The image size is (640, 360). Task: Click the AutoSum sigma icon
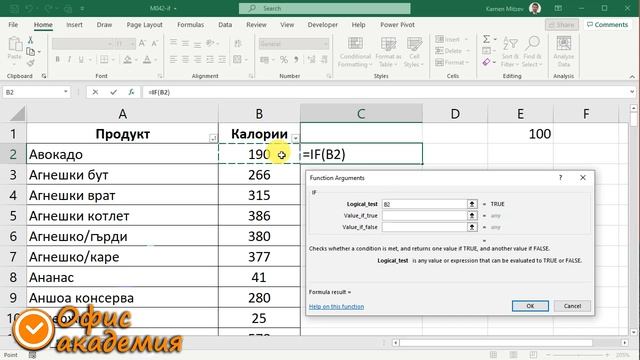point(487,39)
